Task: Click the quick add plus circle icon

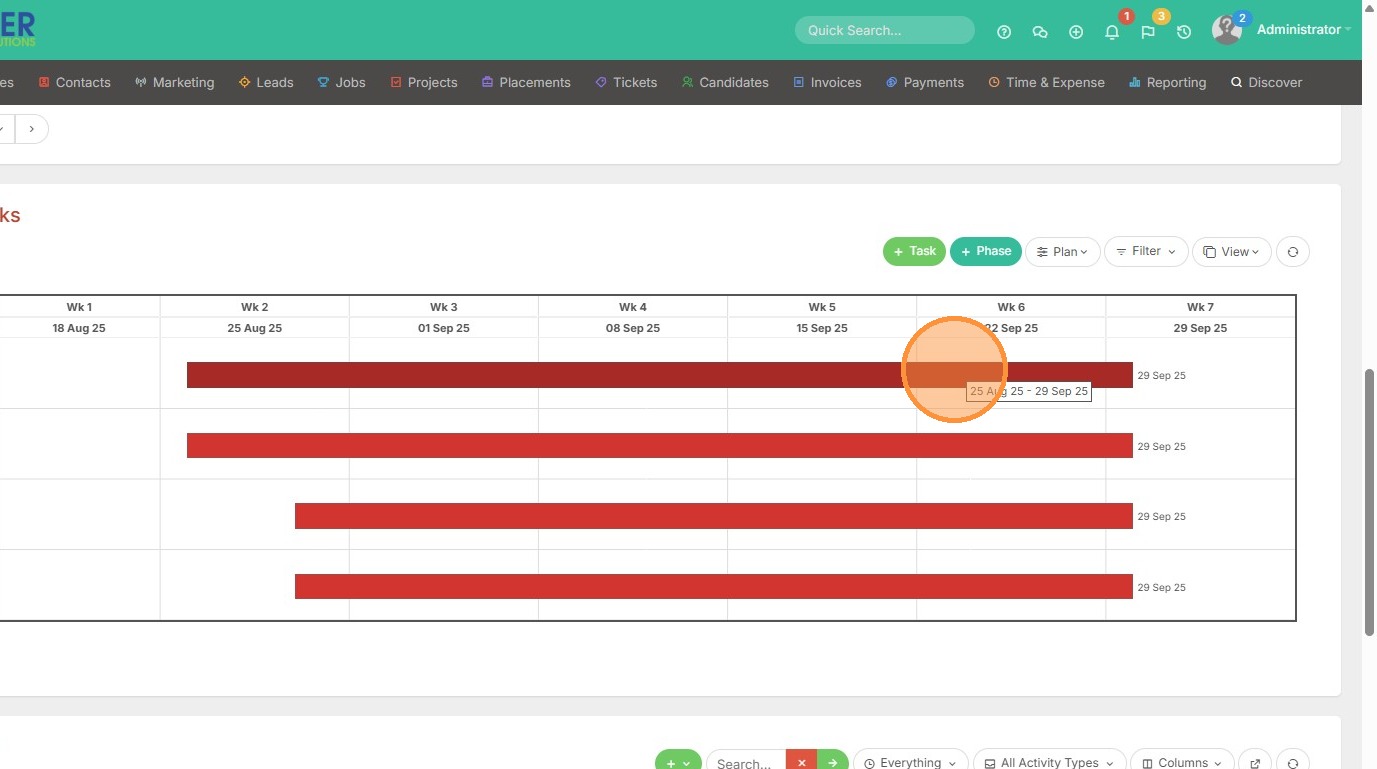Action: click(1076, 32)
